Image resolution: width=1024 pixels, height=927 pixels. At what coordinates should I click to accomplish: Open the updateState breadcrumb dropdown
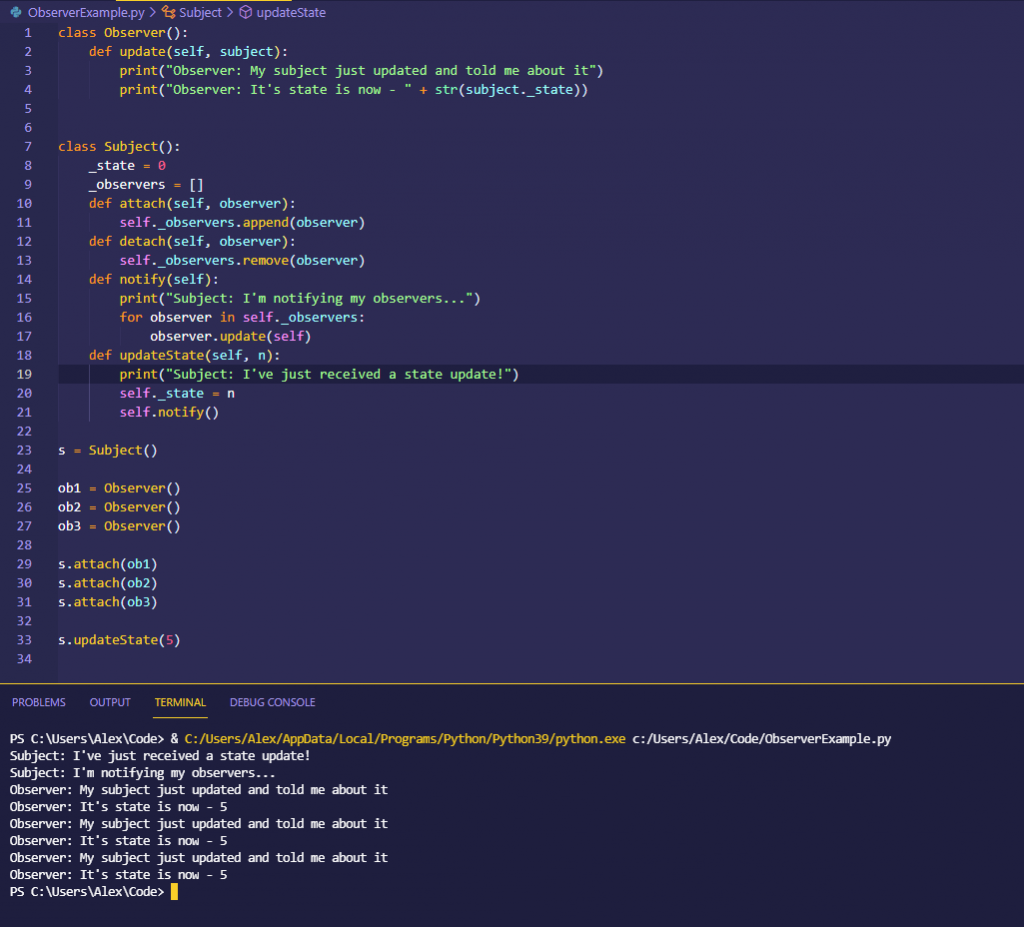click(x=291, y=12)
